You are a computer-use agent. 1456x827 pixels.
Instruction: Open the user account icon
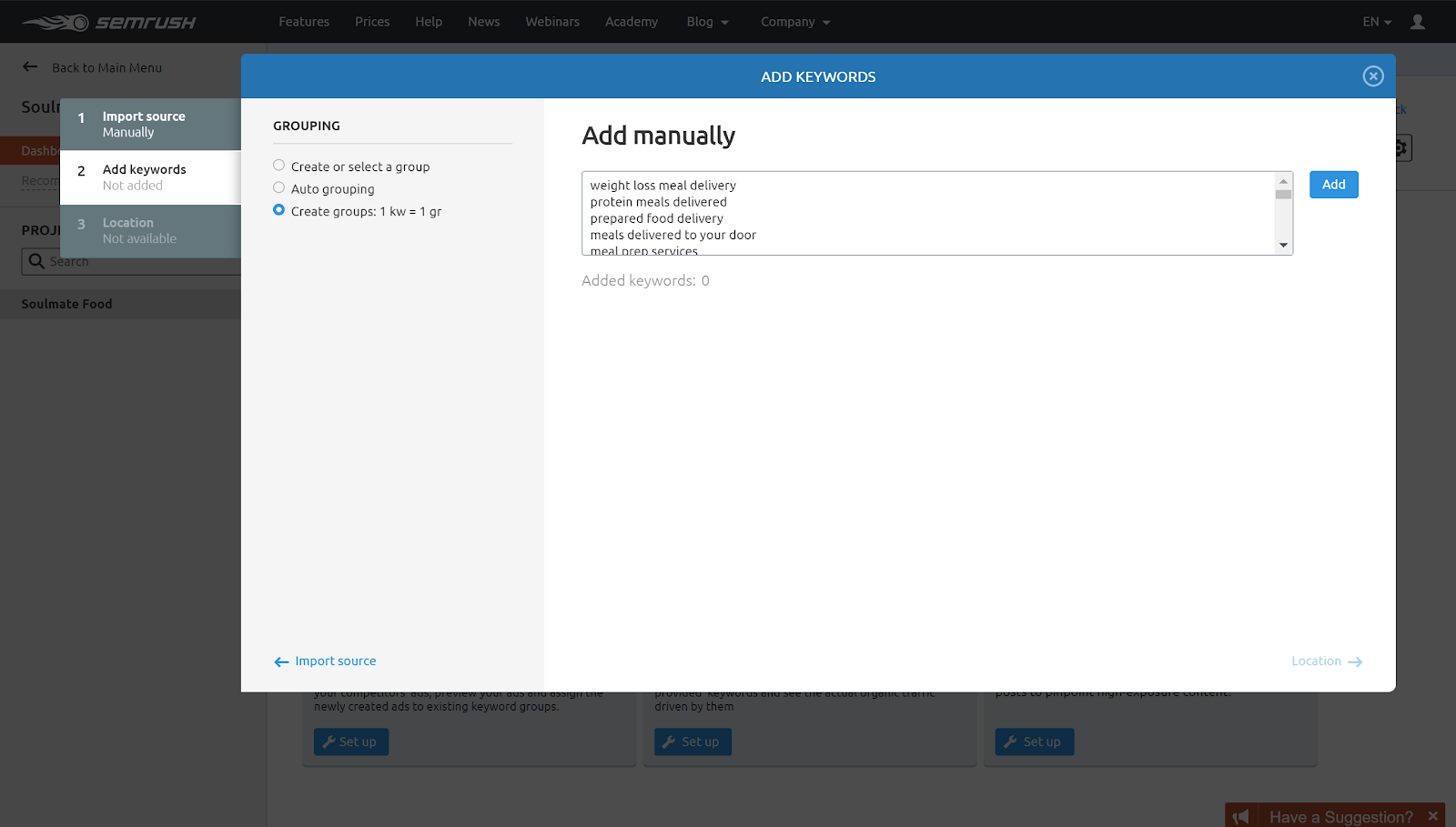tap(1417, 22)
